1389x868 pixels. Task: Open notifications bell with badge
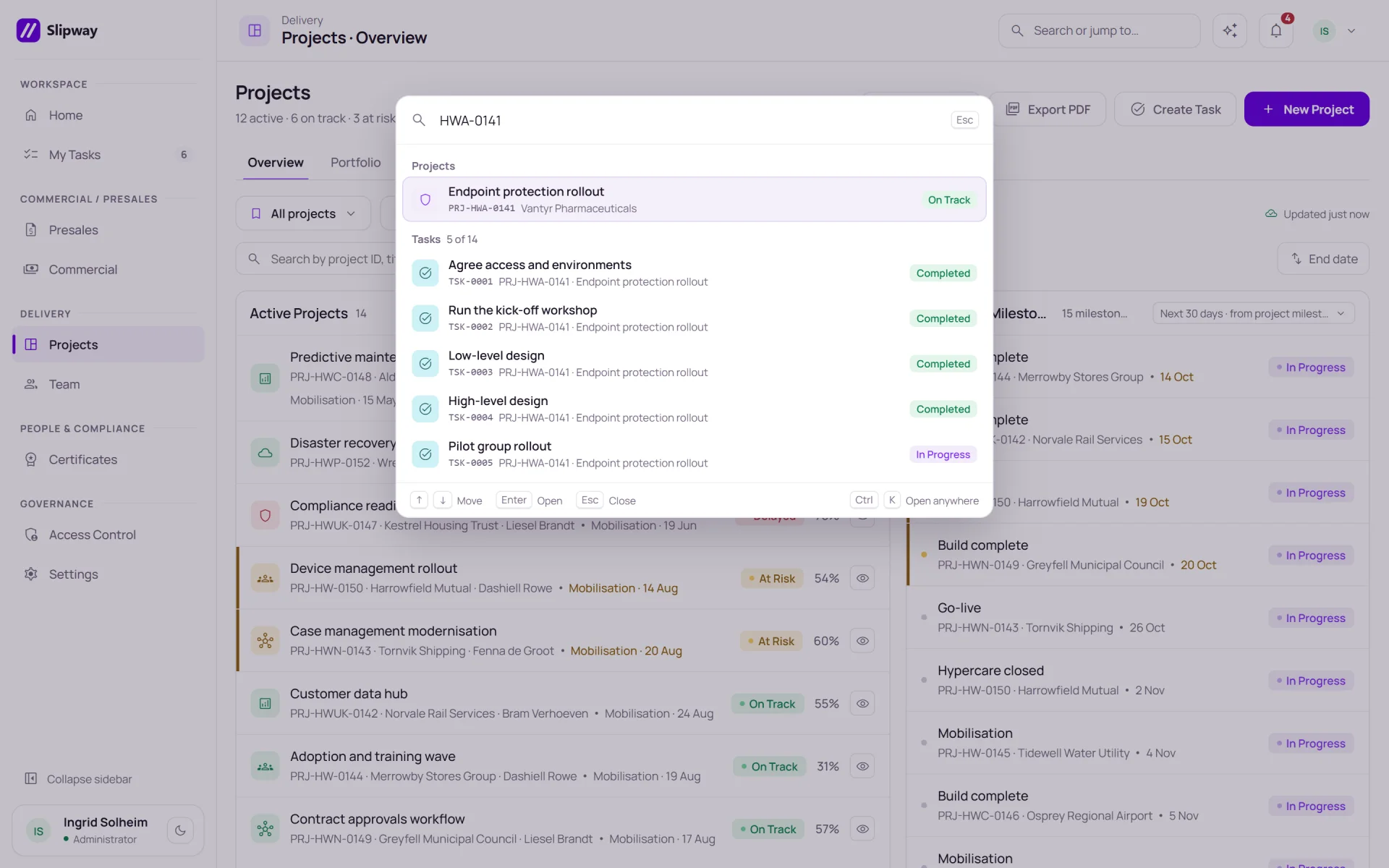pyautogui.click(x=1276, y=30)
